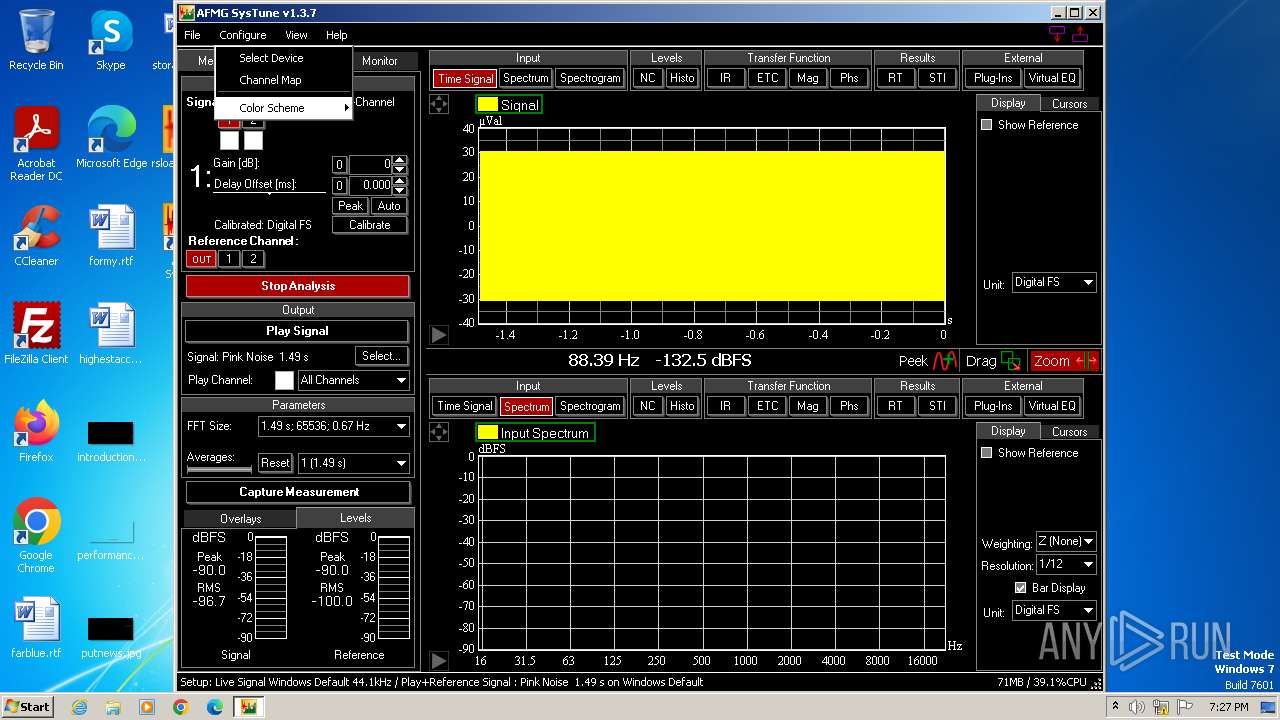
Task: Click the Calibrate button
Action: (369, 225)
